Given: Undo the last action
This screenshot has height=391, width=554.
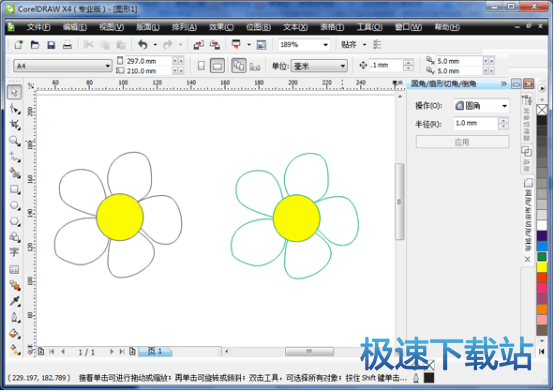Looking at the screenshot, I should [143, 45].
